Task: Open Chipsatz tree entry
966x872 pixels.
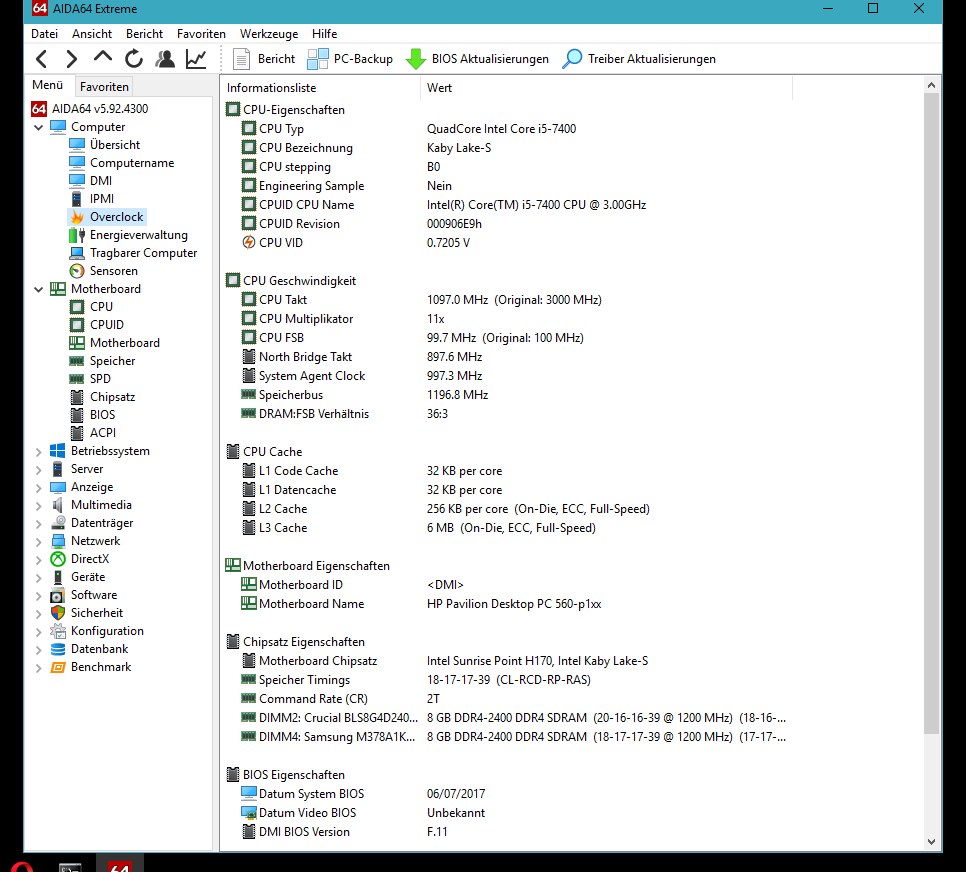Action: point(102,397)
